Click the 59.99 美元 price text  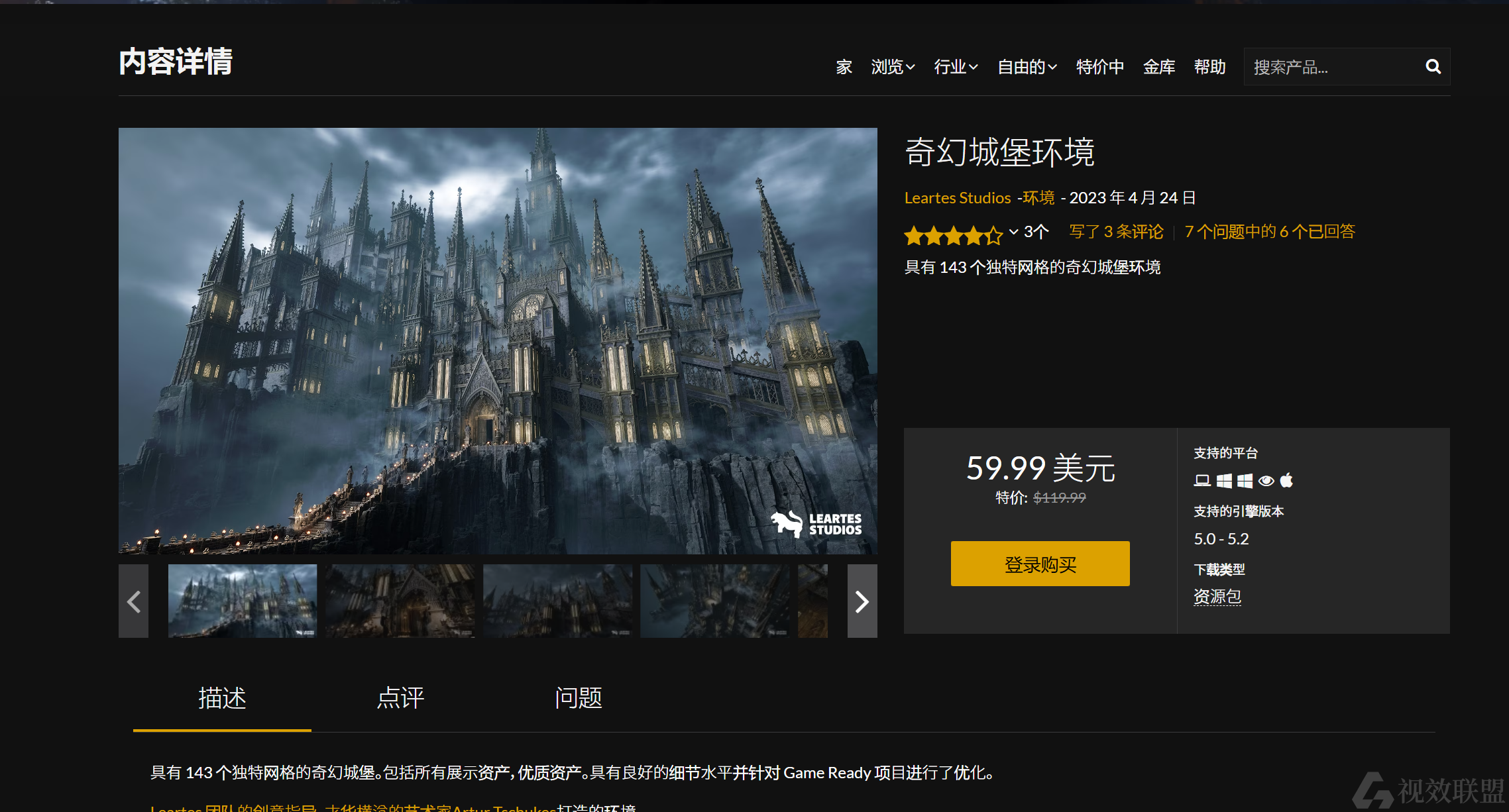point(1040,468)
